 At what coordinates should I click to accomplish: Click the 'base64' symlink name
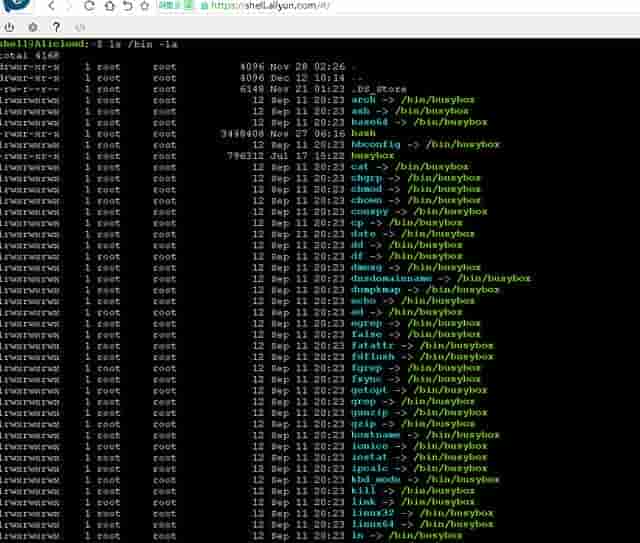point(369,122)
